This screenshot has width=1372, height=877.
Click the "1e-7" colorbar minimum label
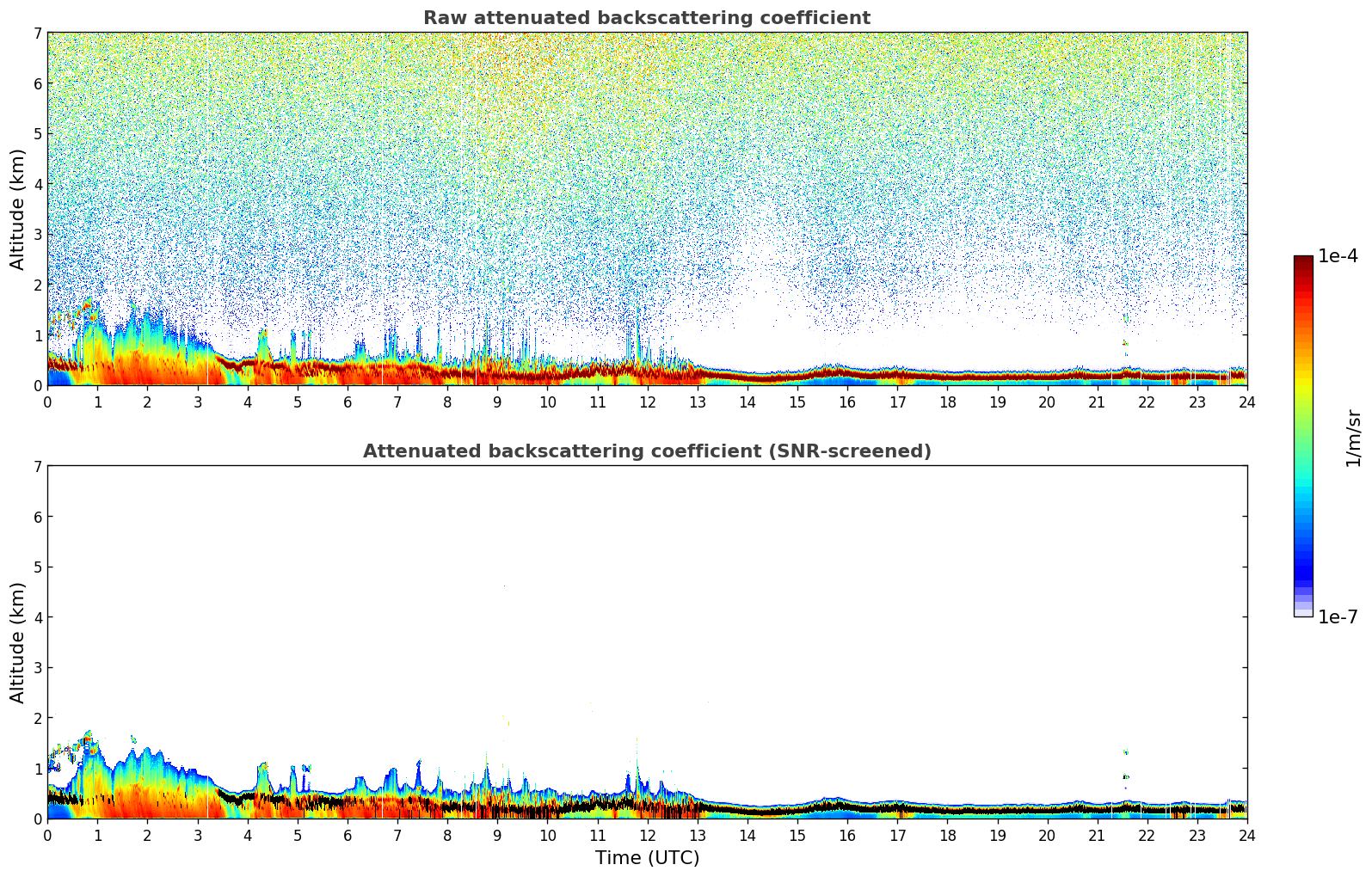(1338, 616)
